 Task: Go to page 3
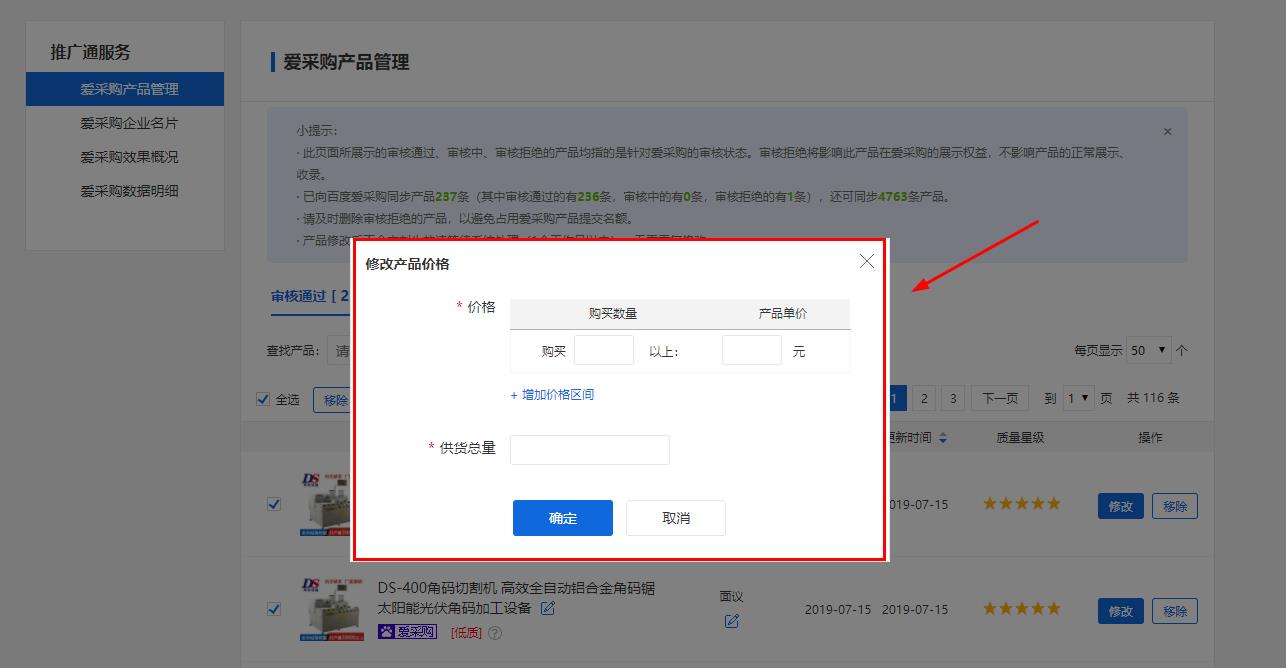953,398
